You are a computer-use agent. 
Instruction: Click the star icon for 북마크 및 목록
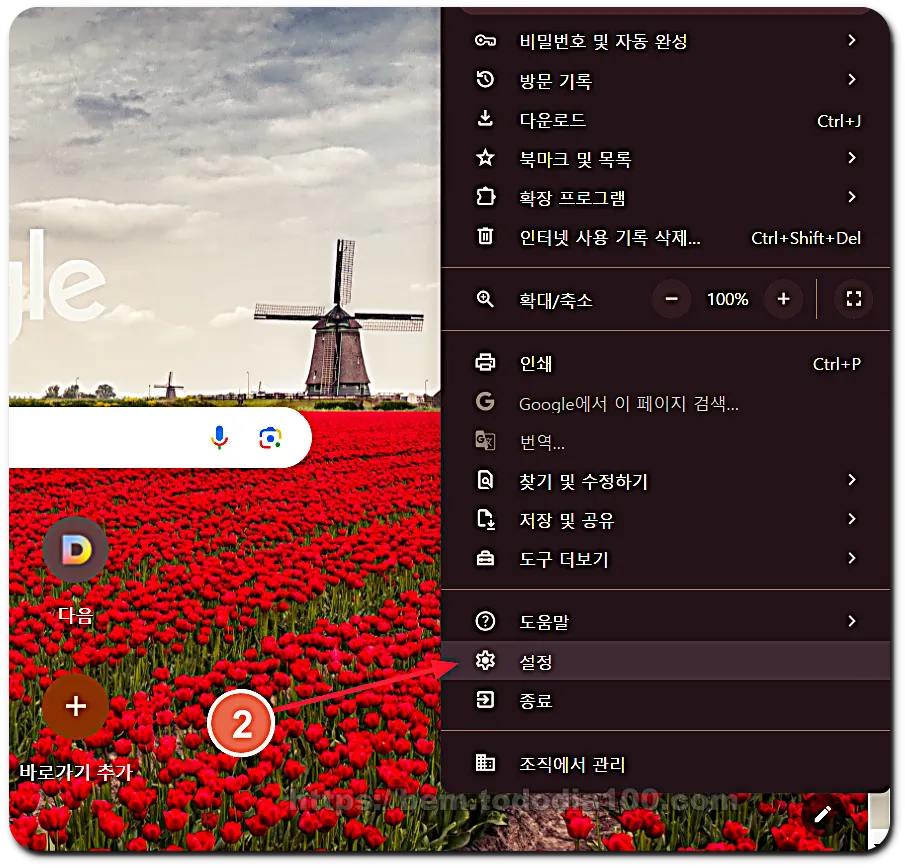(485, 157)
